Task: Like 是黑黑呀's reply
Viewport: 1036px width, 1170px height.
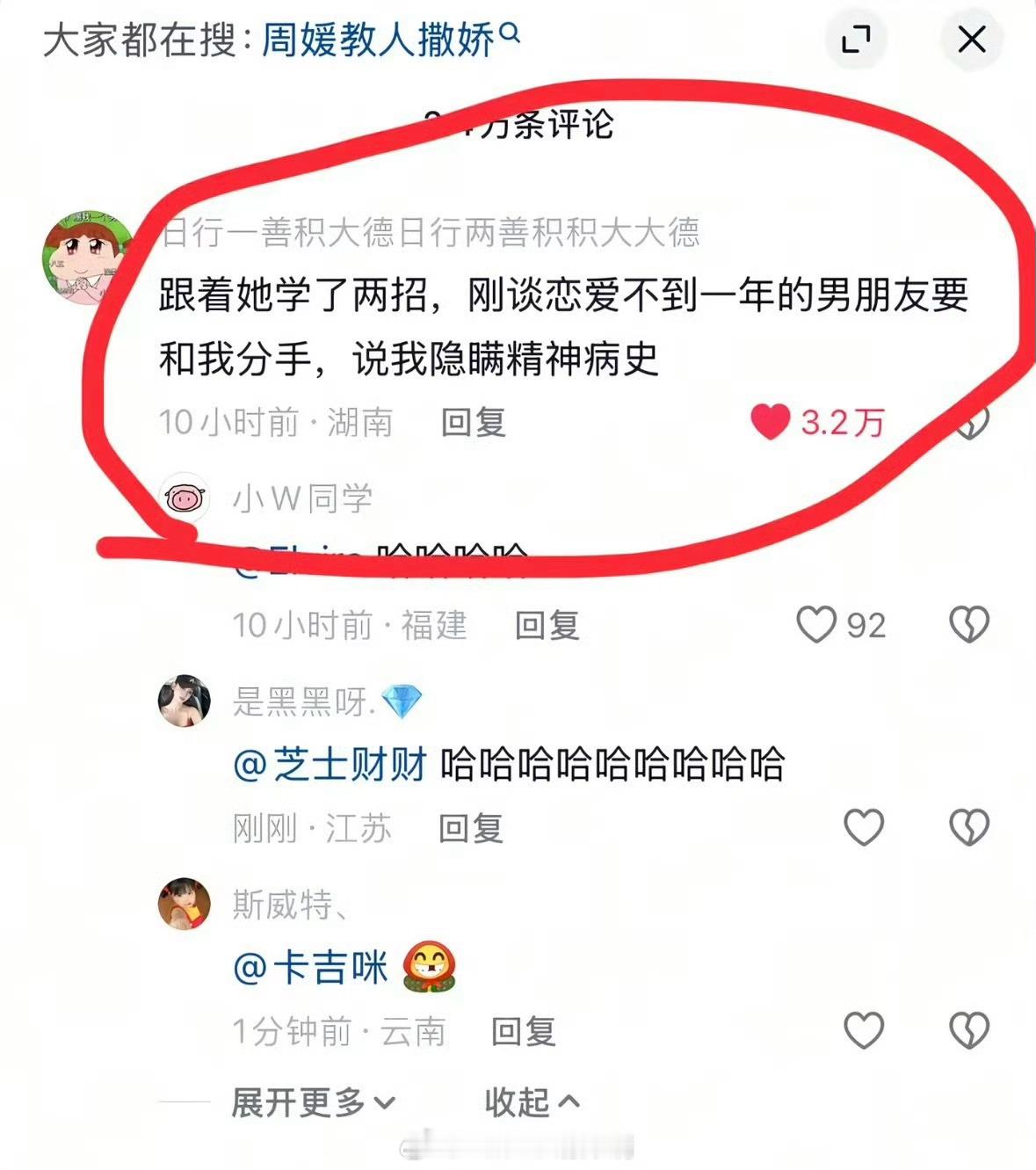Action: 864,827
